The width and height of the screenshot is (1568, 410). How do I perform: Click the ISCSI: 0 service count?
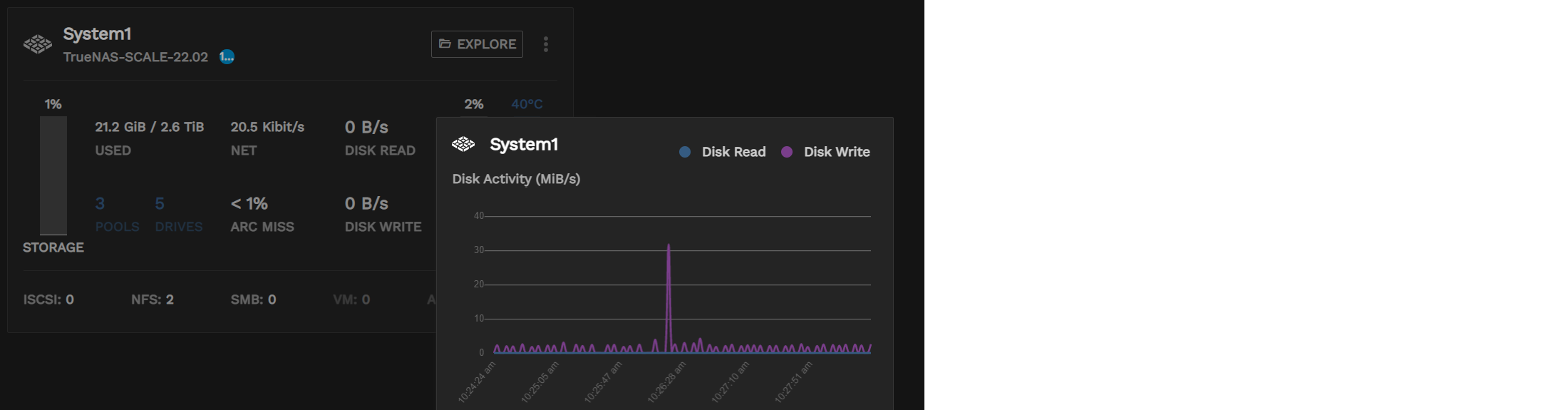(x=48, y=299)
